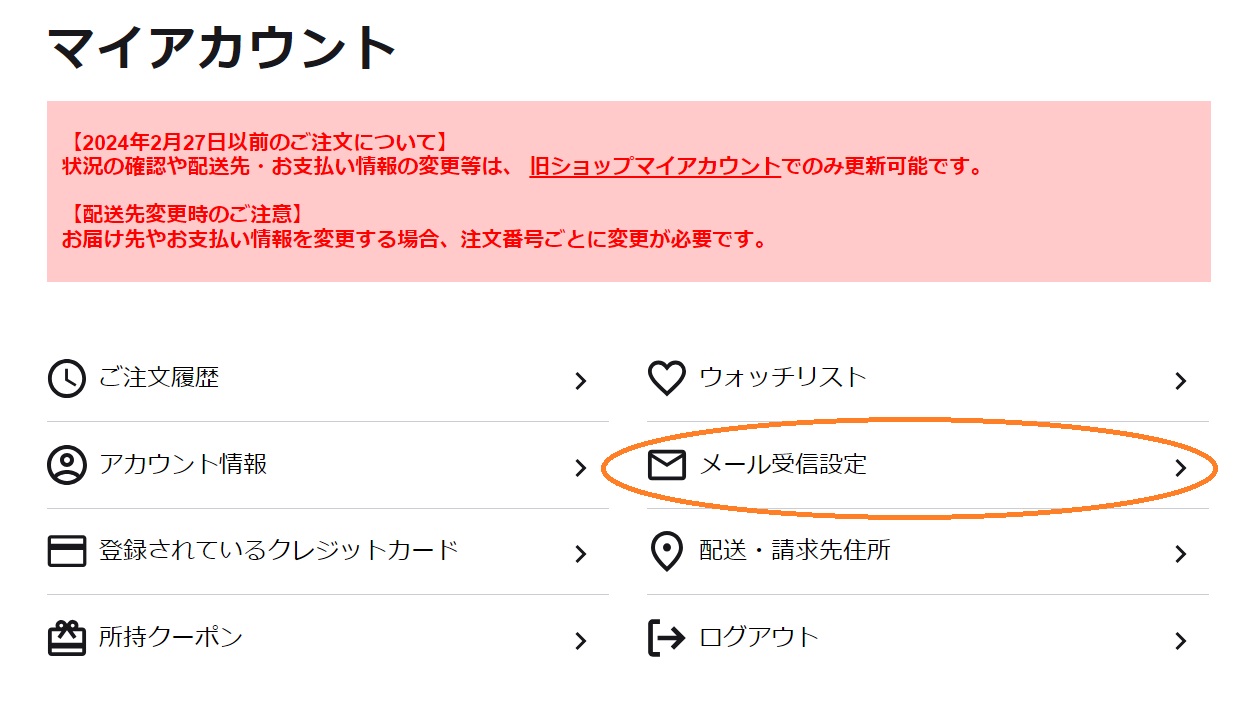Click the logout arrow icon

pyautogui.click(x=667, y=638)
